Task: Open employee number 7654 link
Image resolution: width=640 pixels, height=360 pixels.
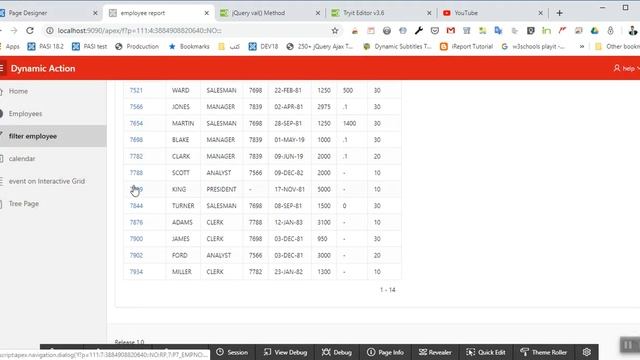Action: pos(136,123)
